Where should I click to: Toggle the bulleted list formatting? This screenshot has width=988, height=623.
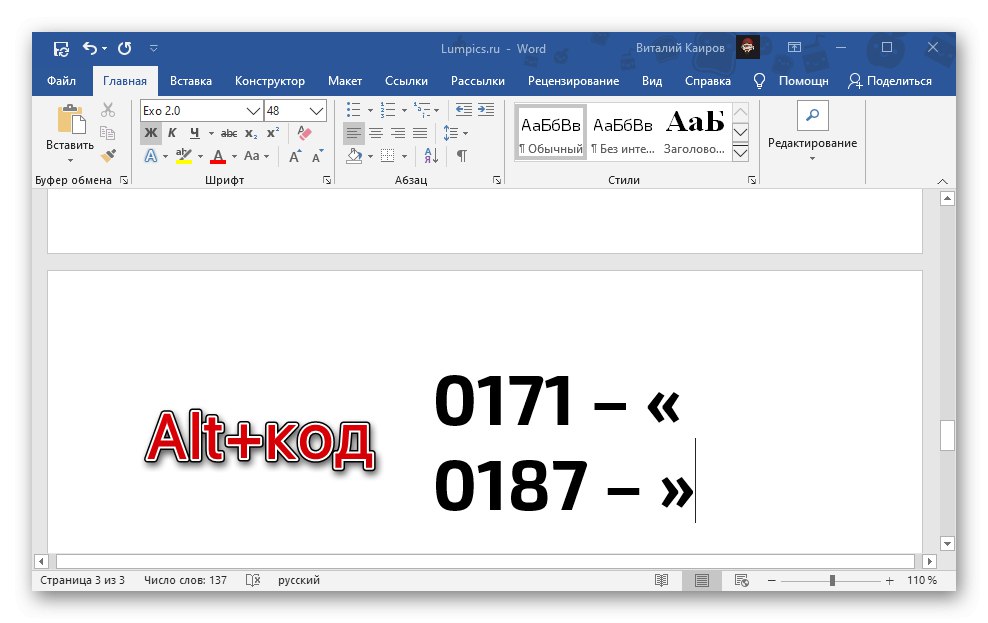click(x=354, y=108)
